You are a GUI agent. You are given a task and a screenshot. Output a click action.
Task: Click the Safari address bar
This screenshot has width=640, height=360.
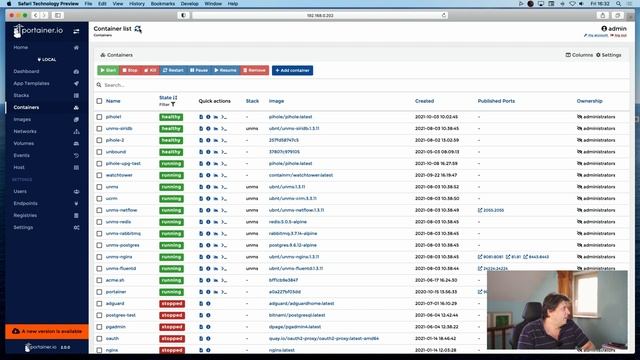pos(320,16)
